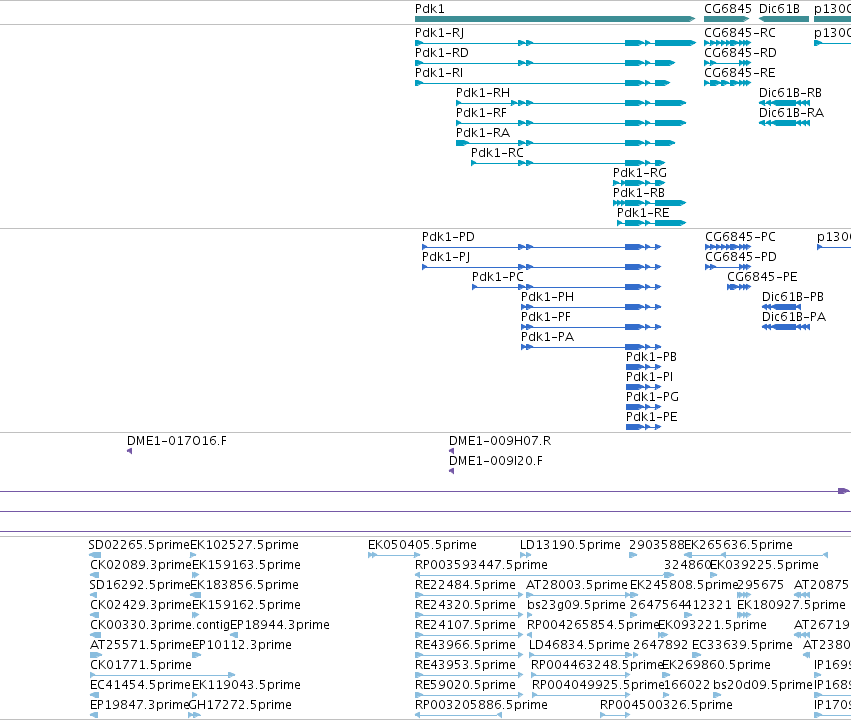Click feature DME1-009H07.R
851x720 pixels.
[x=452, y=451]
